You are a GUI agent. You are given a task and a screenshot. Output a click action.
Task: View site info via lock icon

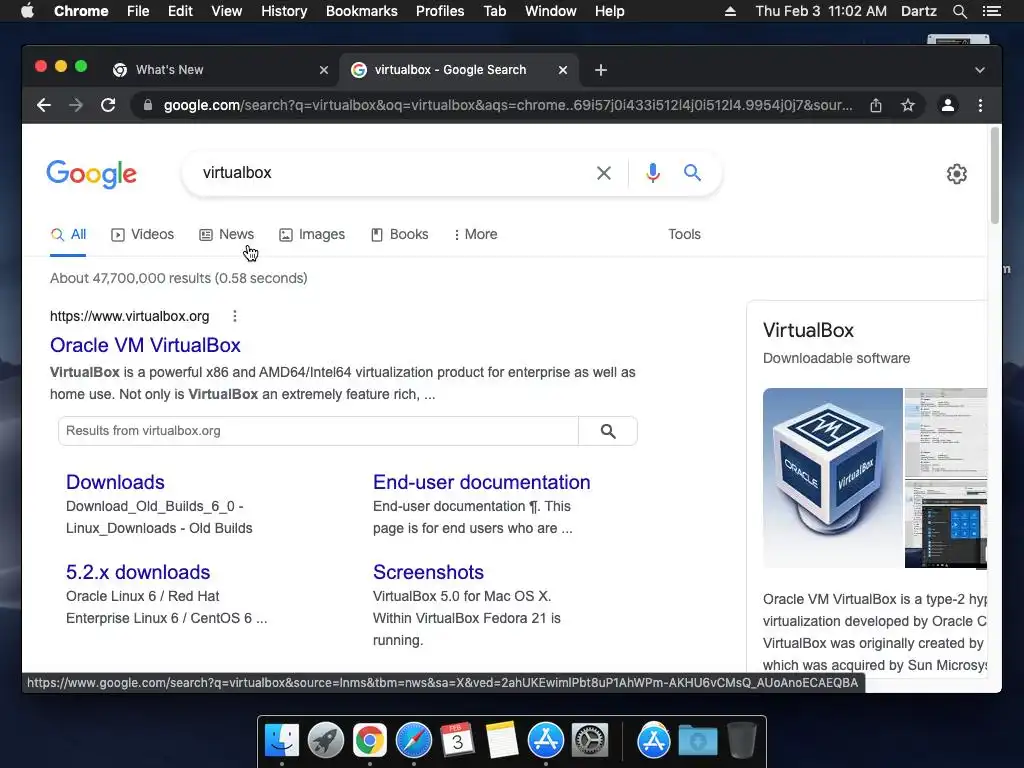[148, 105]
